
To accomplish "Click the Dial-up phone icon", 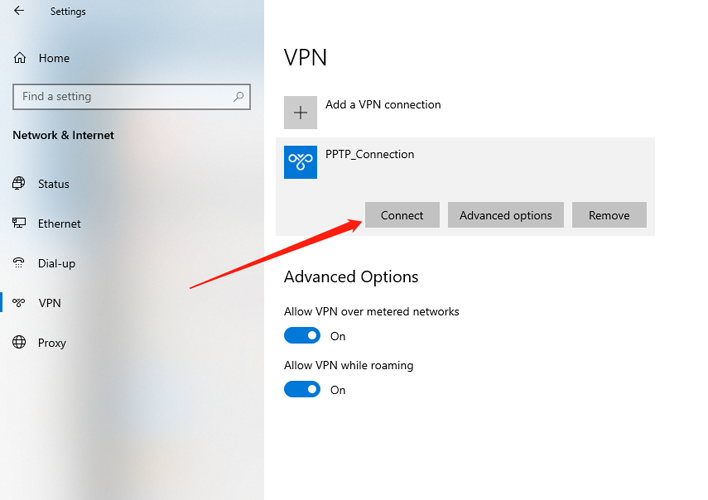I will point(19,263).
